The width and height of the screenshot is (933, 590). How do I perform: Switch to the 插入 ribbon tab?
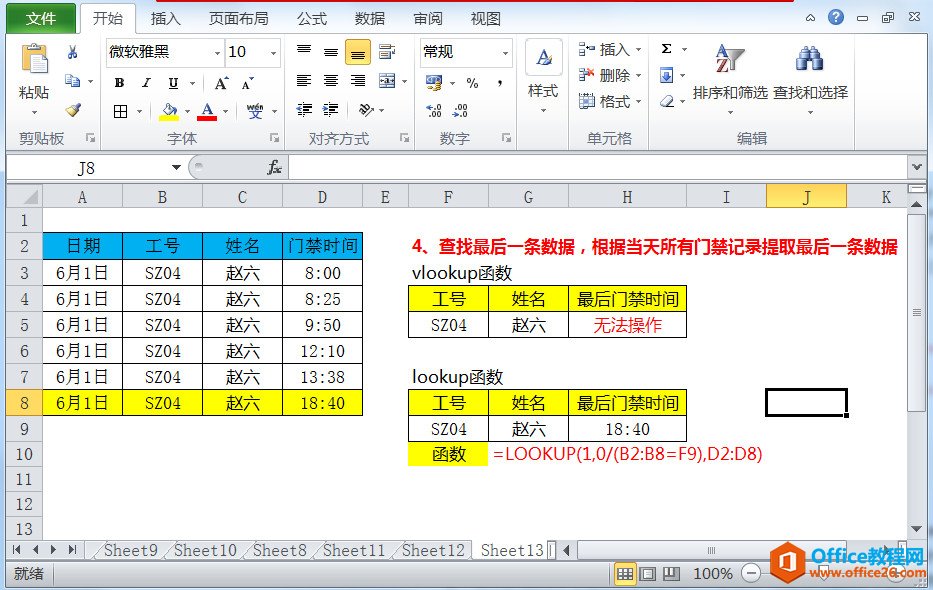click(165, 18)
